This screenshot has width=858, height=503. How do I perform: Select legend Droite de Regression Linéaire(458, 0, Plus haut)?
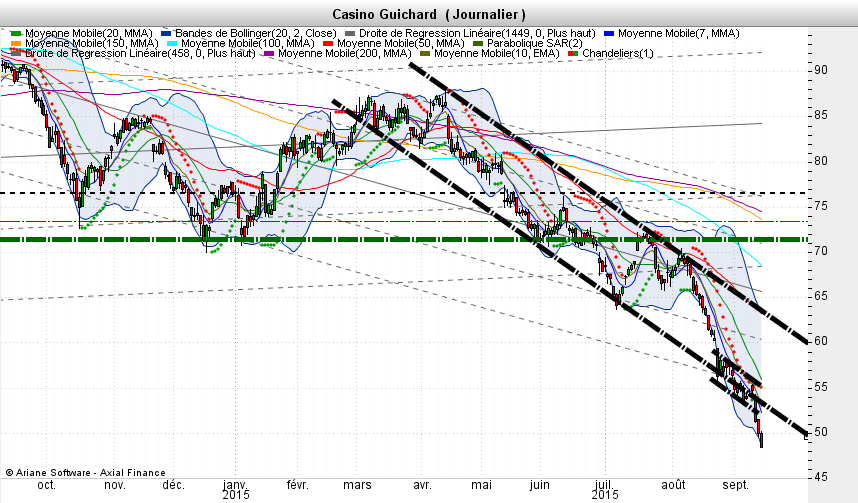[x=140, y=54]
